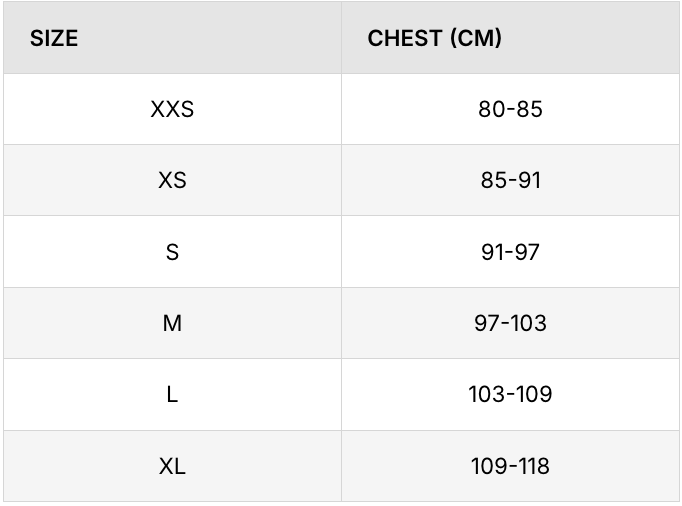Image resolution: width=682 pixels, height=506 pixels.
Task: Click the 109-118 chest measurement
Action: [510, 466]
